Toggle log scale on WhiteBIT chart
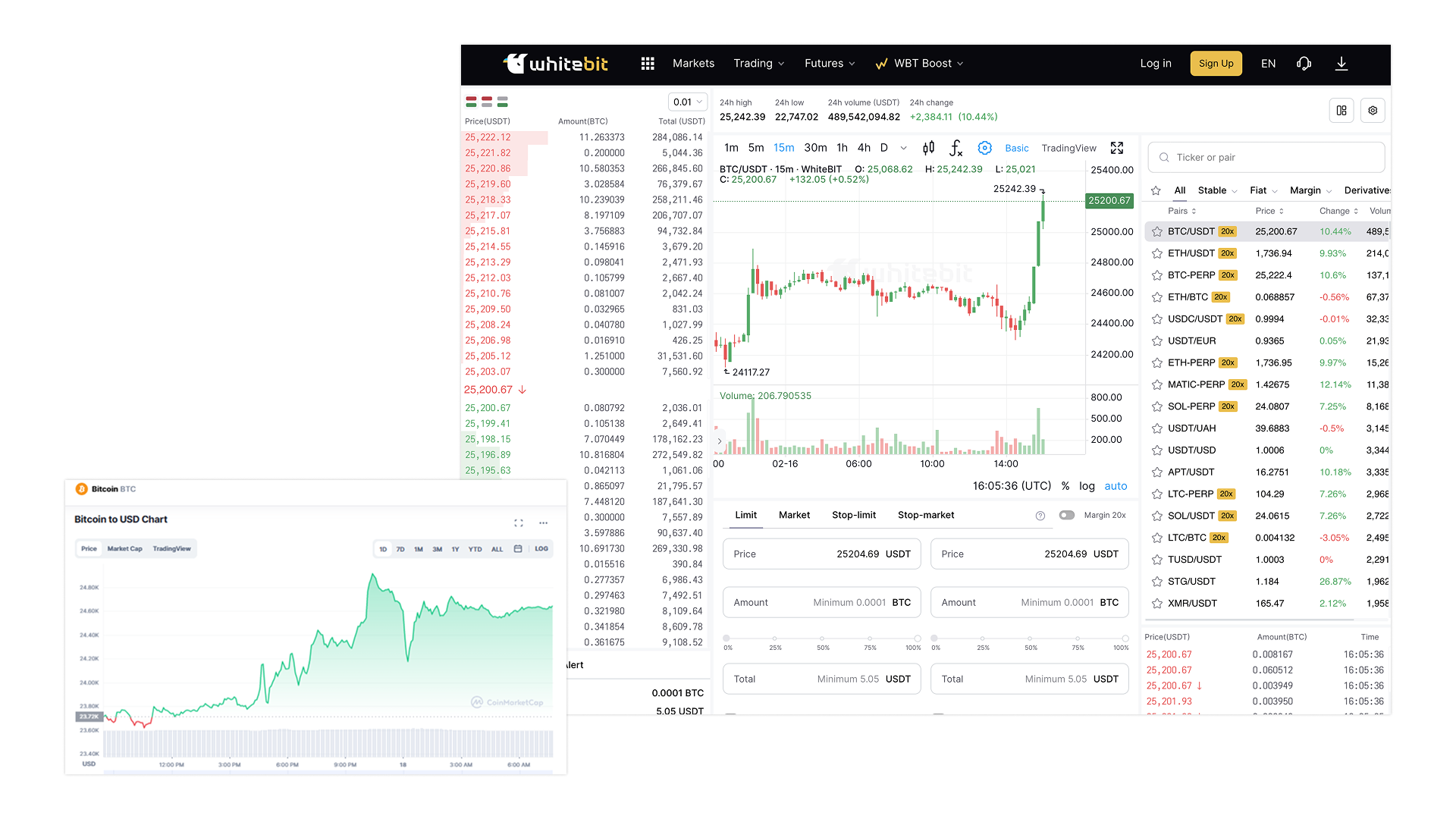 pos(1087,486)
